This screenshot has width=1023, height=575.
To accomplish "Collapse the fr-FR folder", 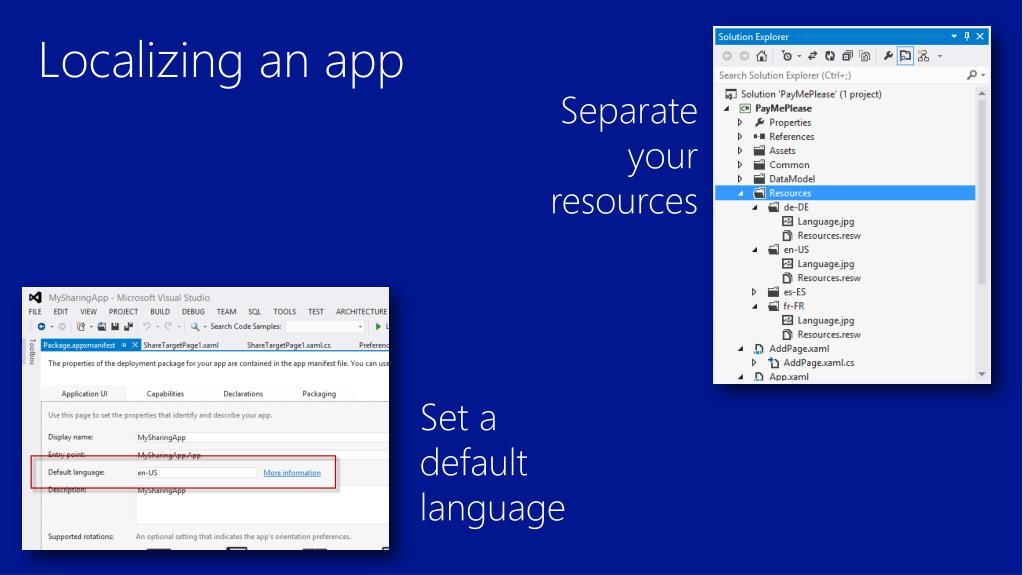I will tap(755, 306).
